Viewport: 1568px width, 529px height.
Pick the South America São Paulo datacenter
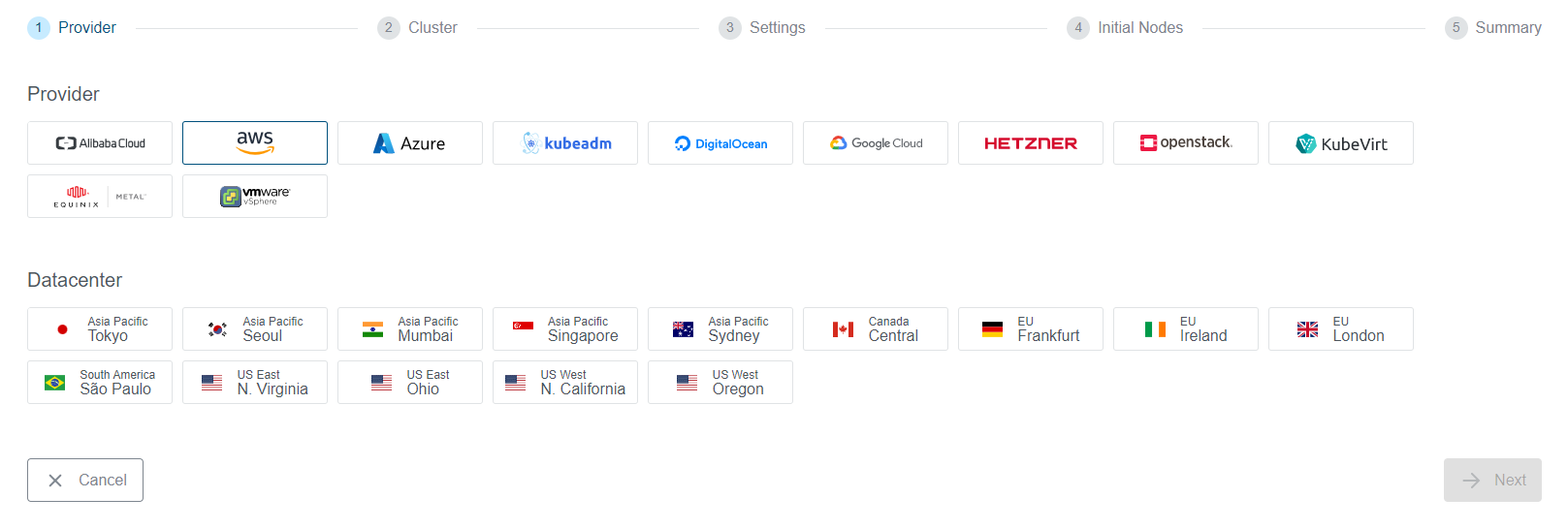100,383
